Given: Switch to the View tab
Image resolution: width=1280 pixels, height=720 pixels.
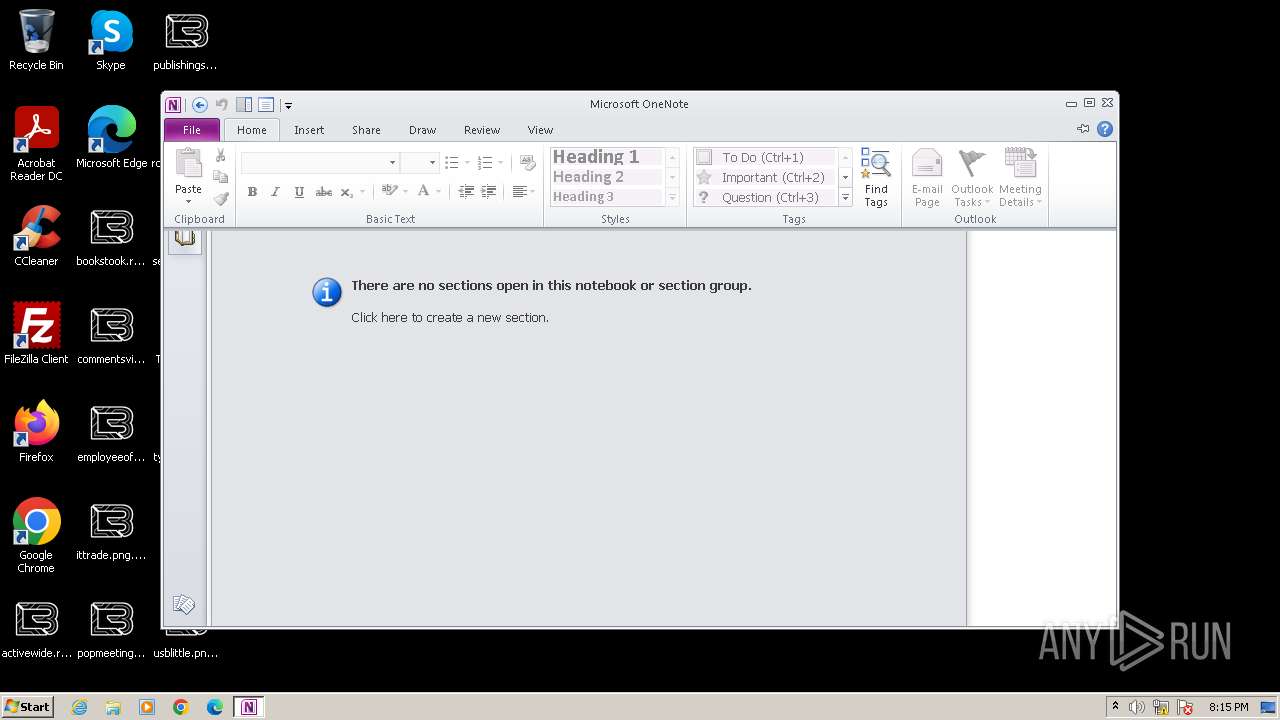Looking at the screenshot, I should click(x=540, y=130).
